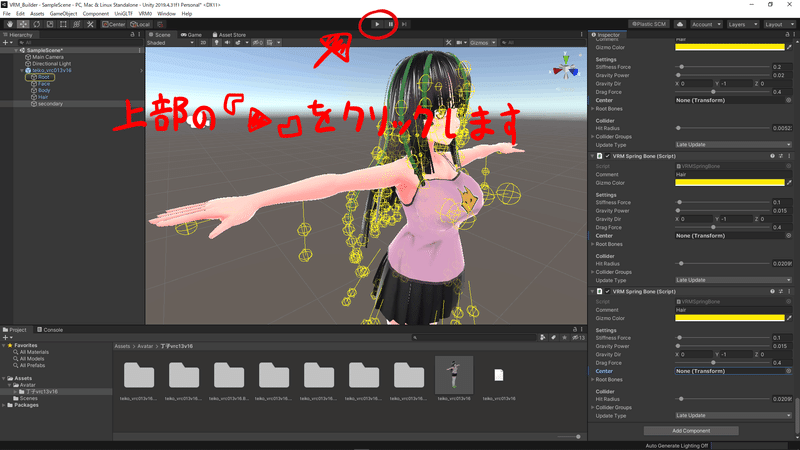Open the VRM0 menu
Image resolution: width=800 pixels, height=450 pixels.
point(145,14)
